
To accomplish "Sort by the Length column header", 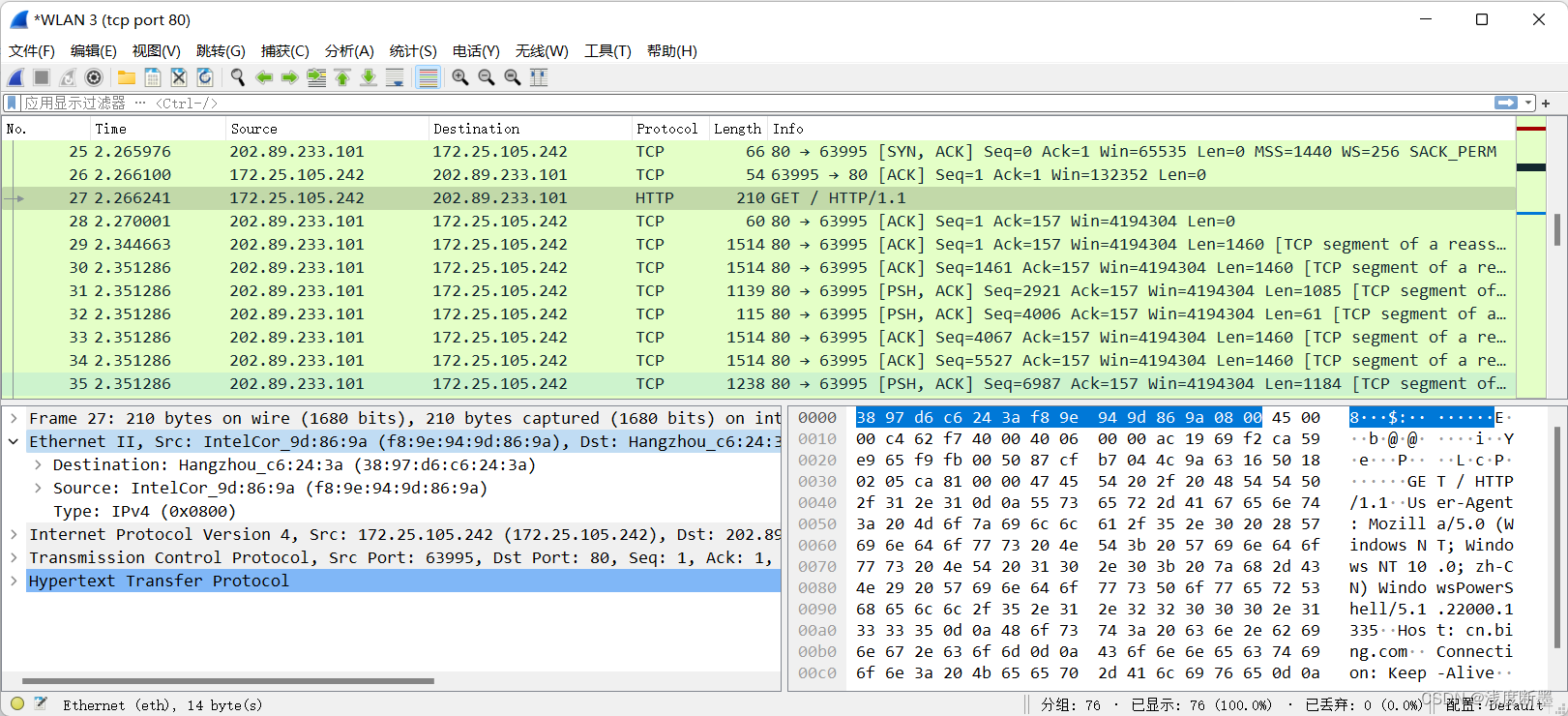I will tap(737, 129).
